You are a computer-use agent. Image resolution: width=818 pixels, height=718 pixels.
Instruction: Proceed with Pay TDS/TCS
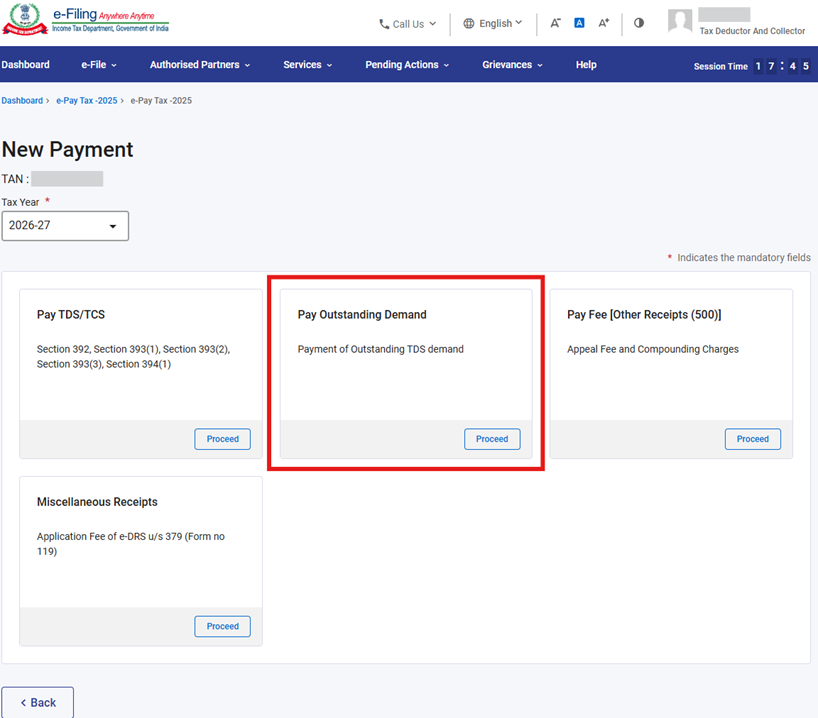tap(222, 439)
